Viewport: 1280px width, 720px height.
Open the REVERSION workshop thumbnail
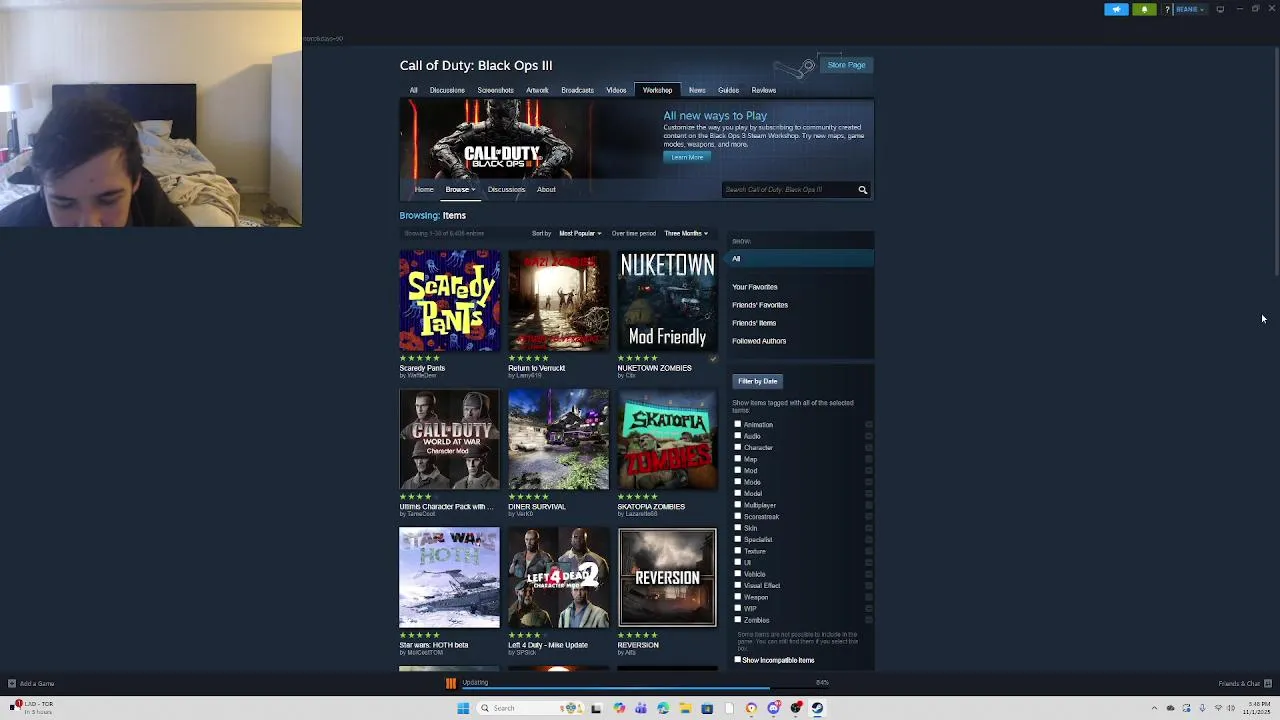[x=667, y=578]
